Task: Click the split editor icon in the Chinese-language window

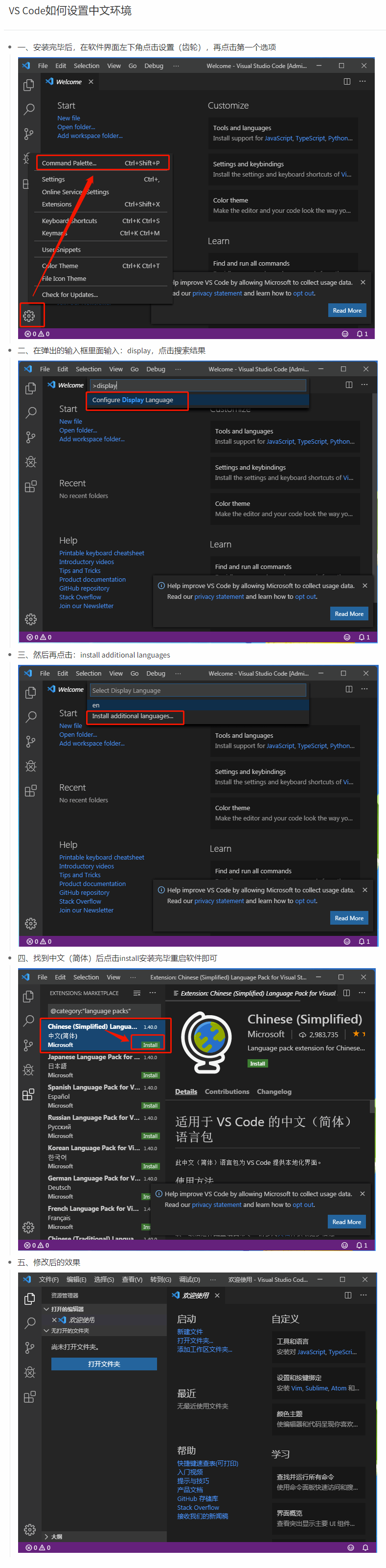Action: (x=348, y=1295)
